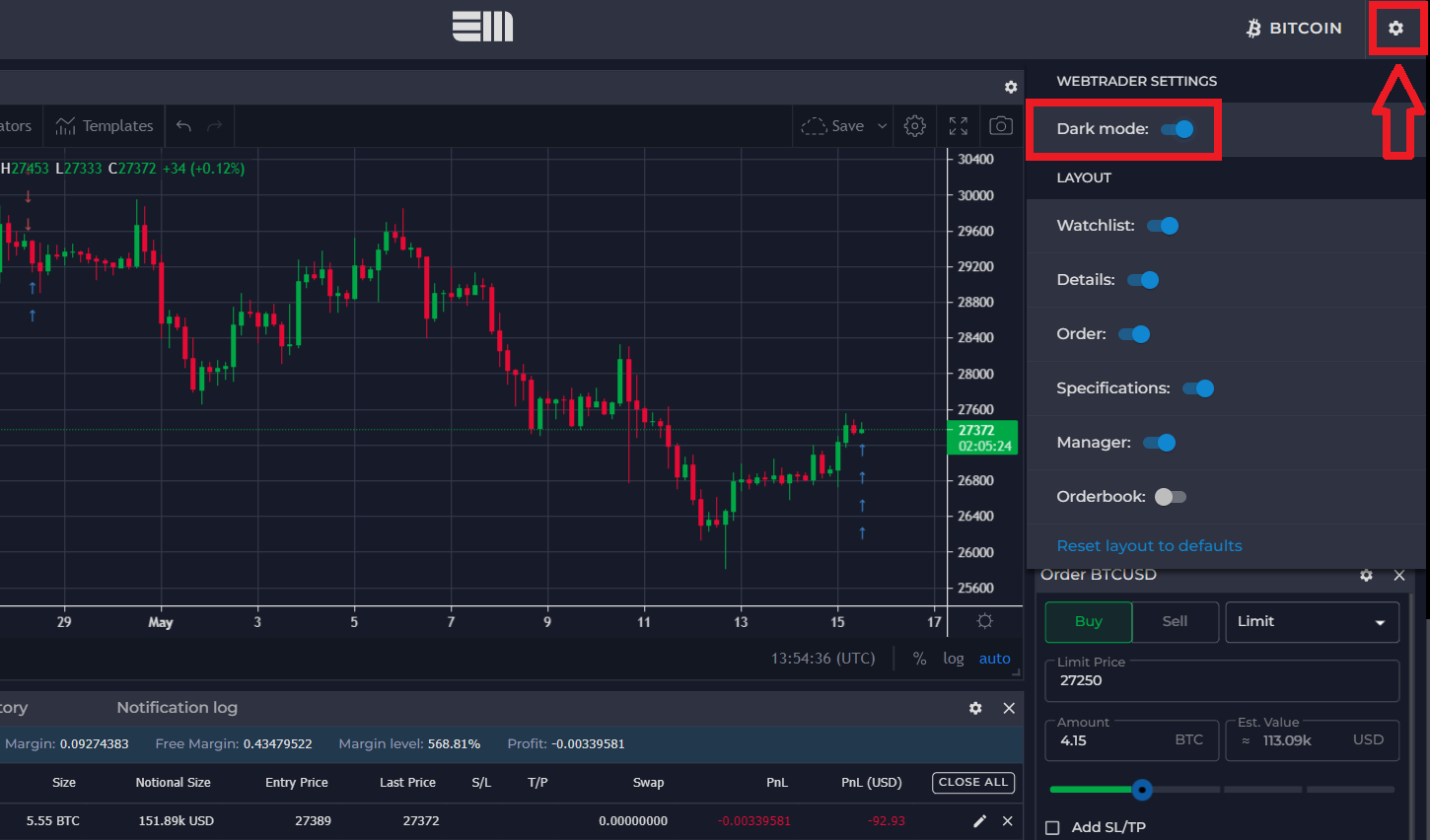Screen dimensions: 1430x840
Task: Toggle log scale on chart
Action: coord(953,659)
